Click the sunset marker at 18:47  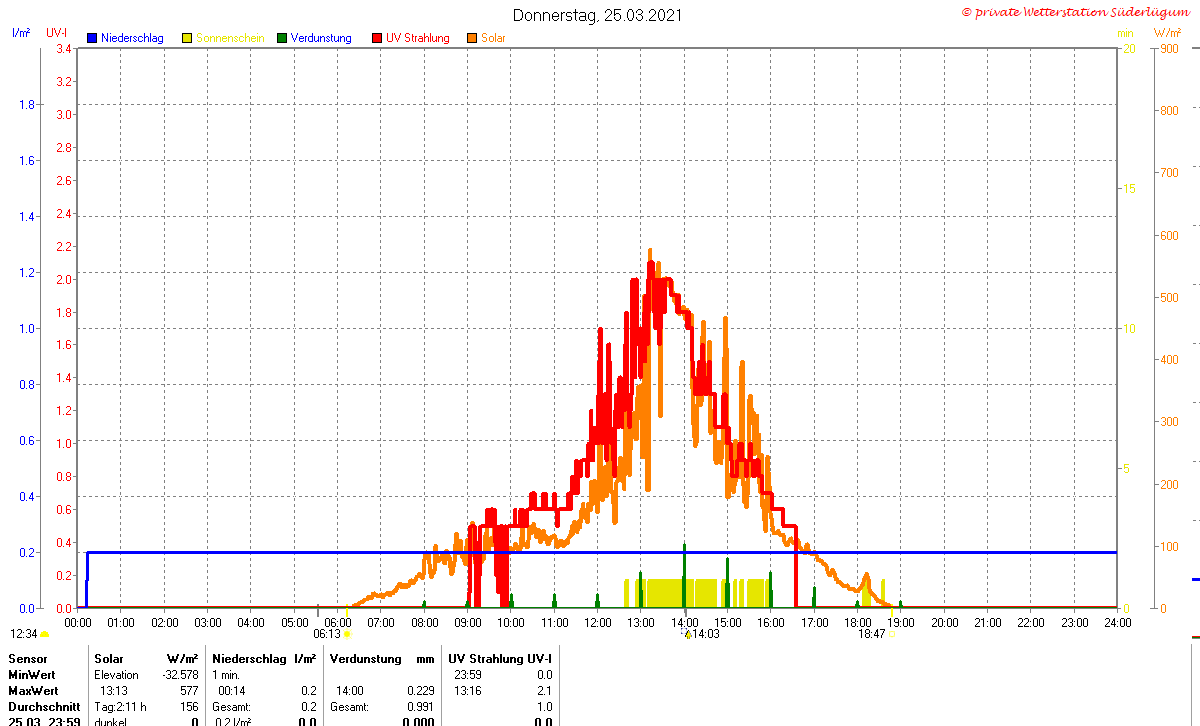(x=892, y=633)
